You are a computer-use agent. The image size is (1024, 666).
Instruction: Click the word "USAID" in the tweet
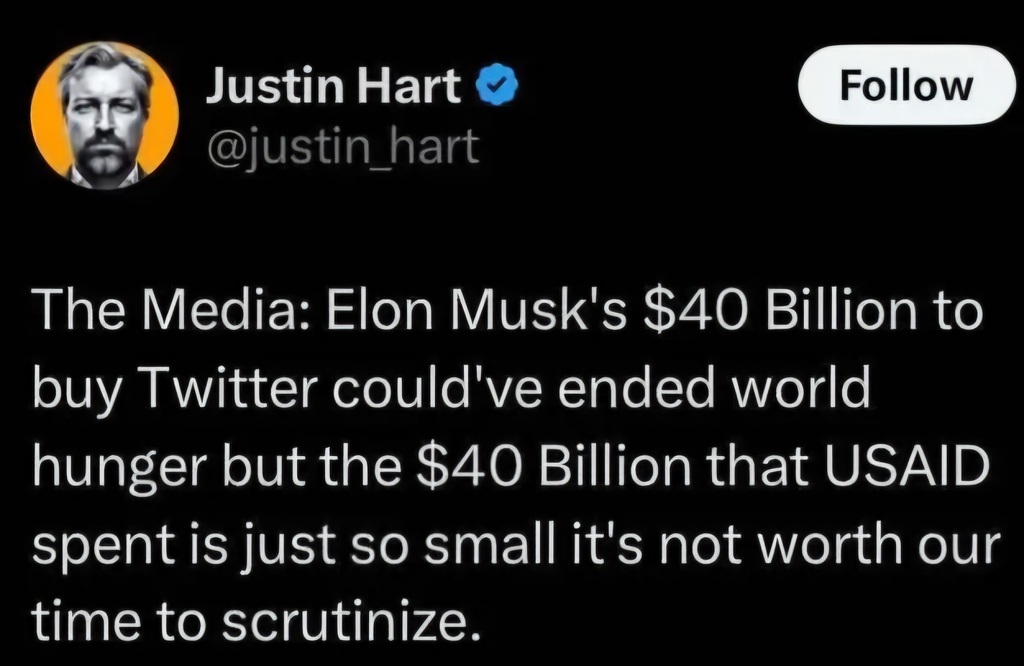point(913,464)
